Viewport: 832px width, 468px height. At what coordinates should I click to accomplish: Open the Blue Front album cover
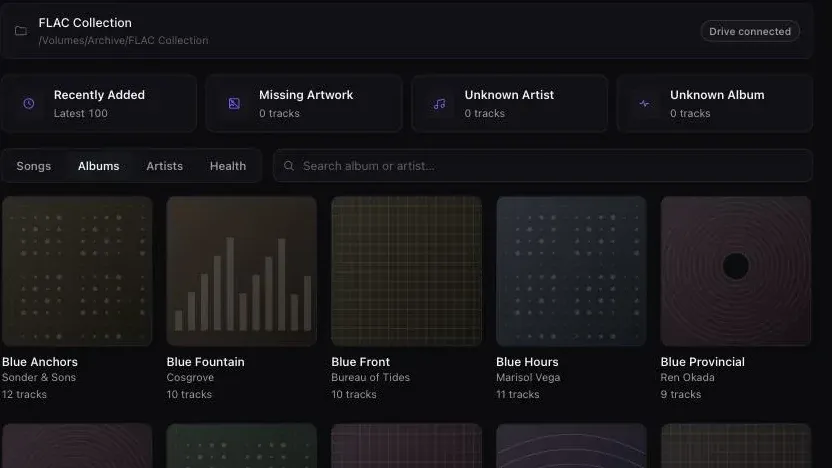point(406,271)
